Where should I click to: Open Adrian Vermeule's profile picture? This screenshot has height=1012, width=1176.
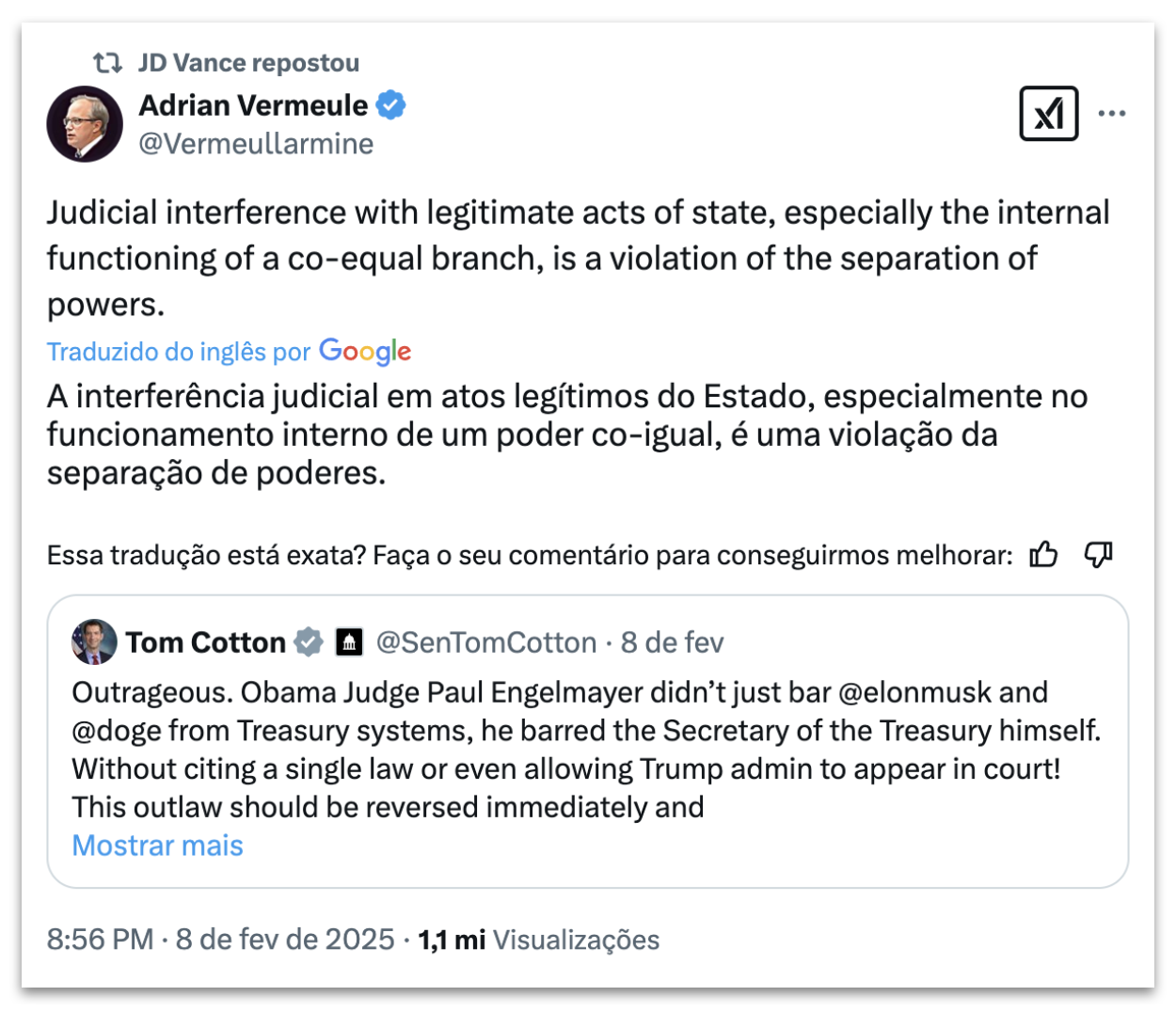85,124
